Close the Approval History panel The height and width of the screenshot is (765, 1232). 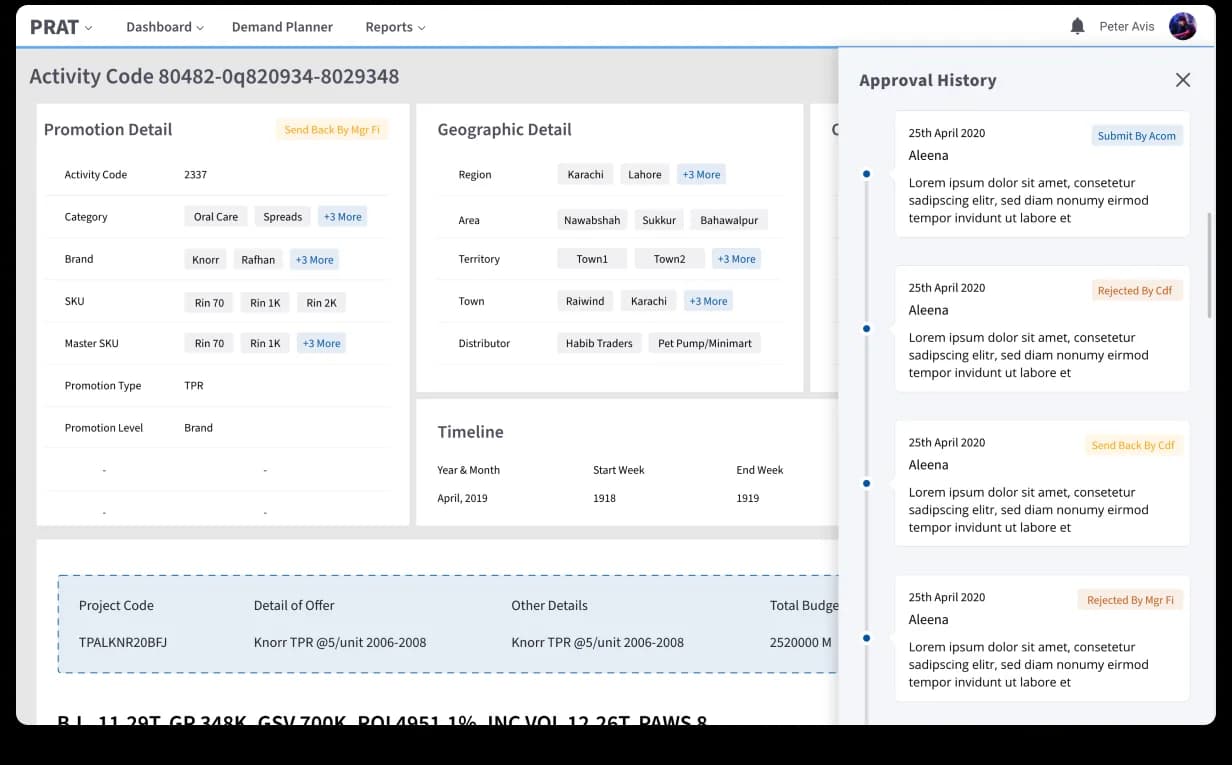click(1183, 80)
